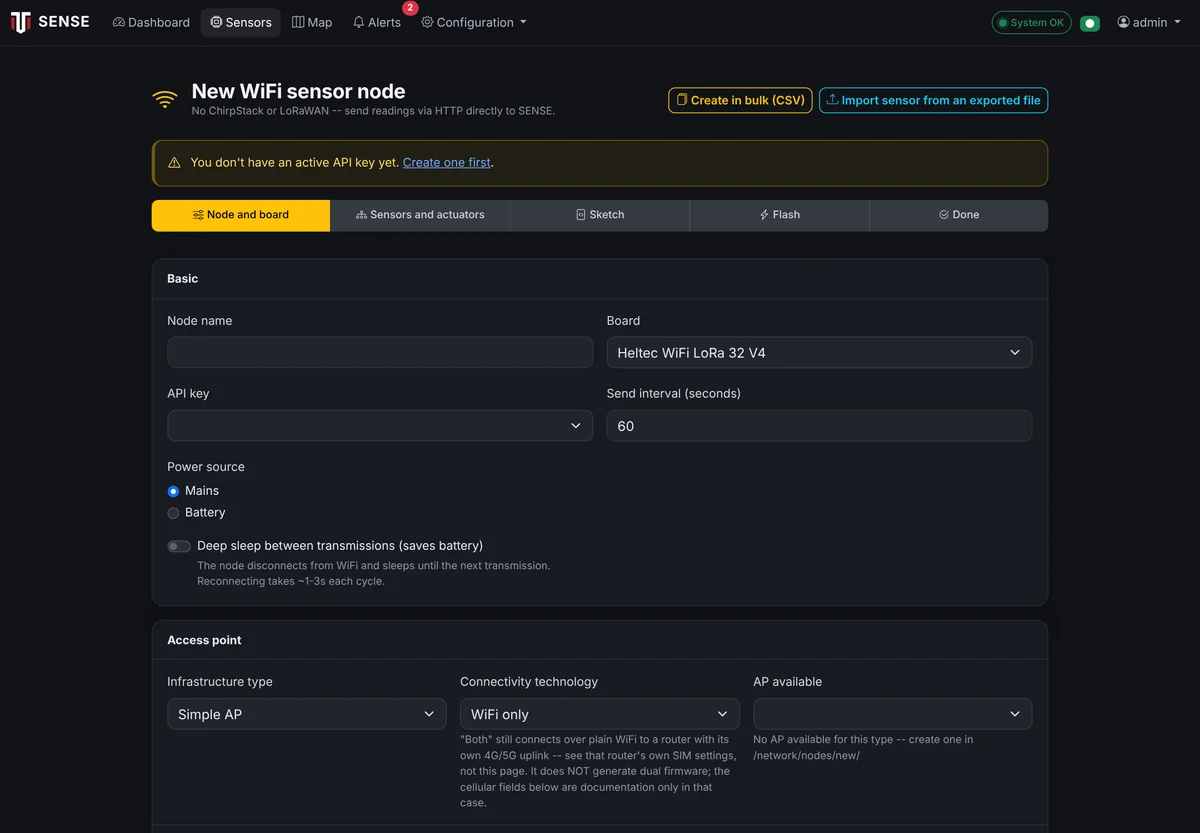Follow the Create one first link
The width and height of the screenshot is (1200, 833).
point(447,162)
